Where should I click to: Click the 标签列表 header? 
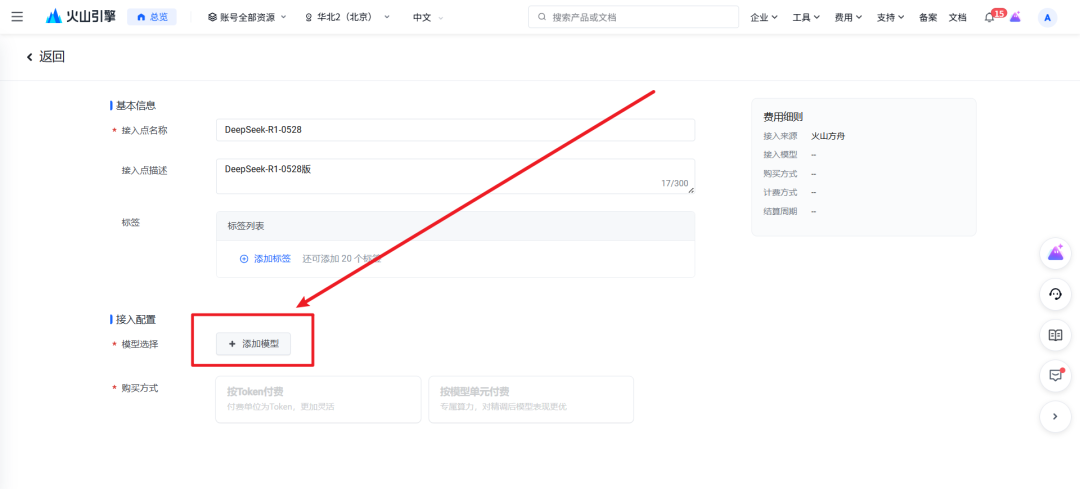(x=455, y=226)
